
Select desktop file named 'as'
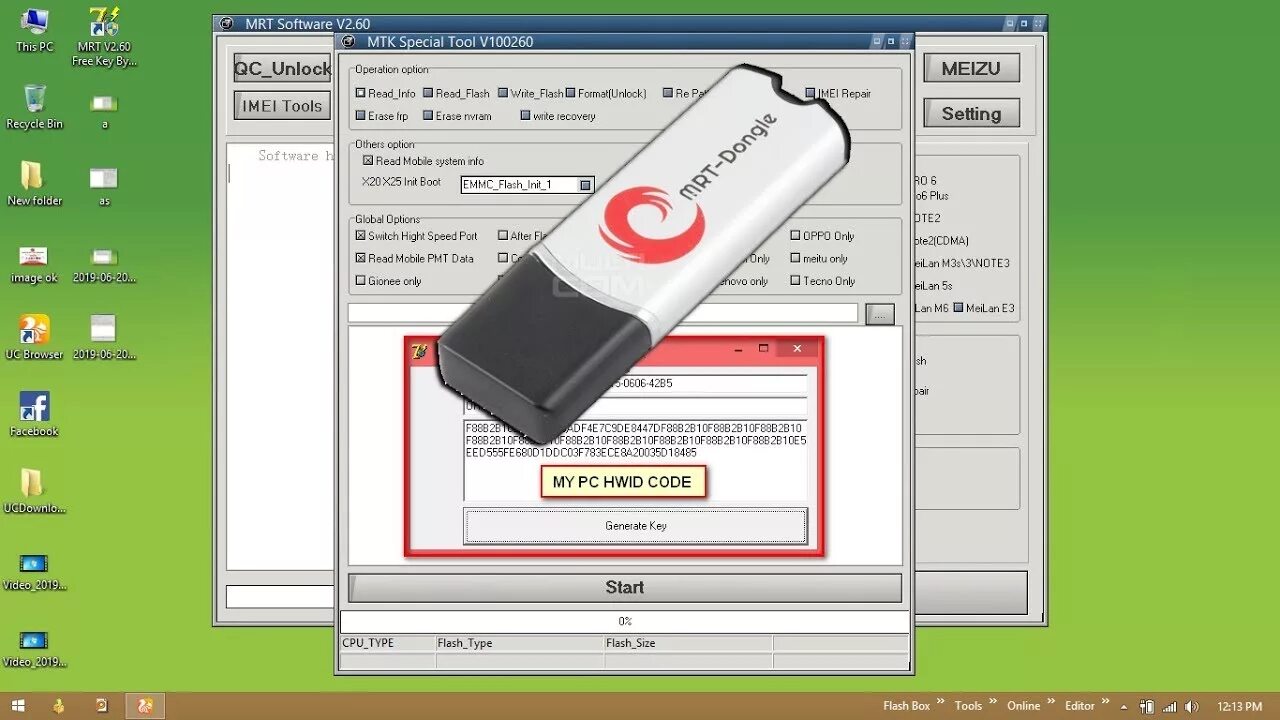pos(104,185)
